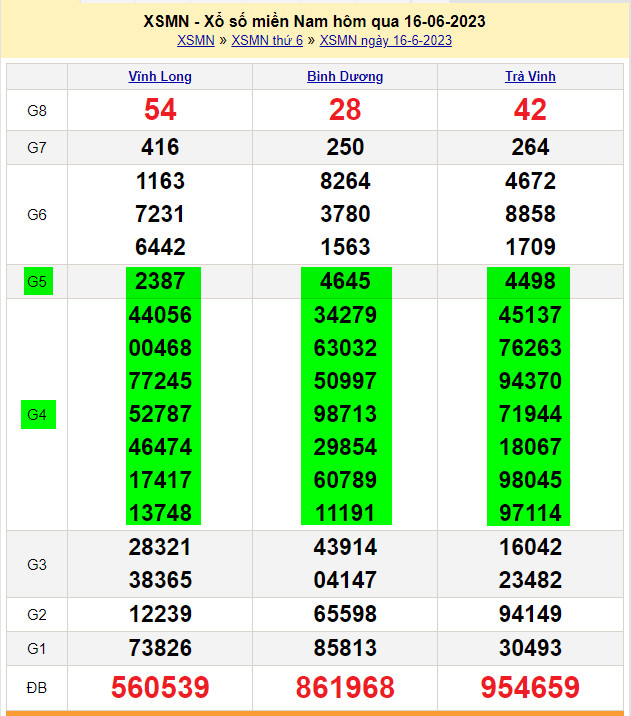
Task: Click G4 number 77245
Action: [160, 381]
